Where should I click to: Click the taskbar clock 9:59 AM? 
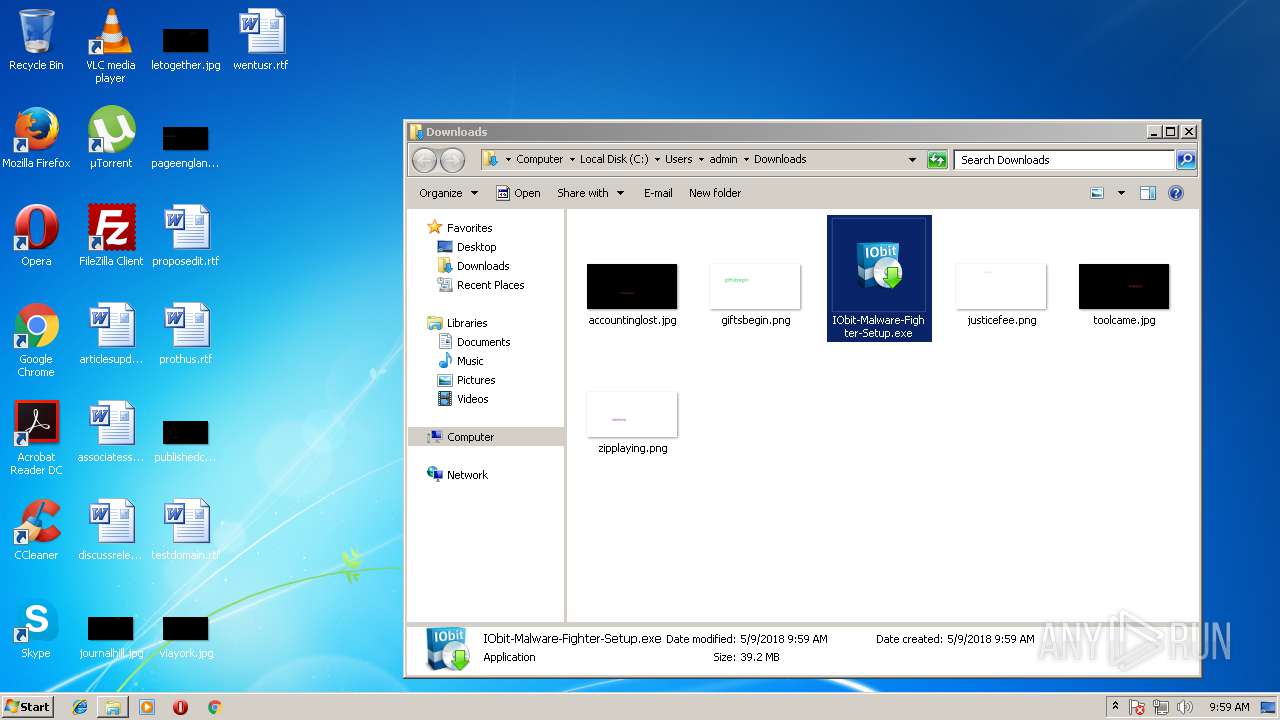pos(1229,707)
